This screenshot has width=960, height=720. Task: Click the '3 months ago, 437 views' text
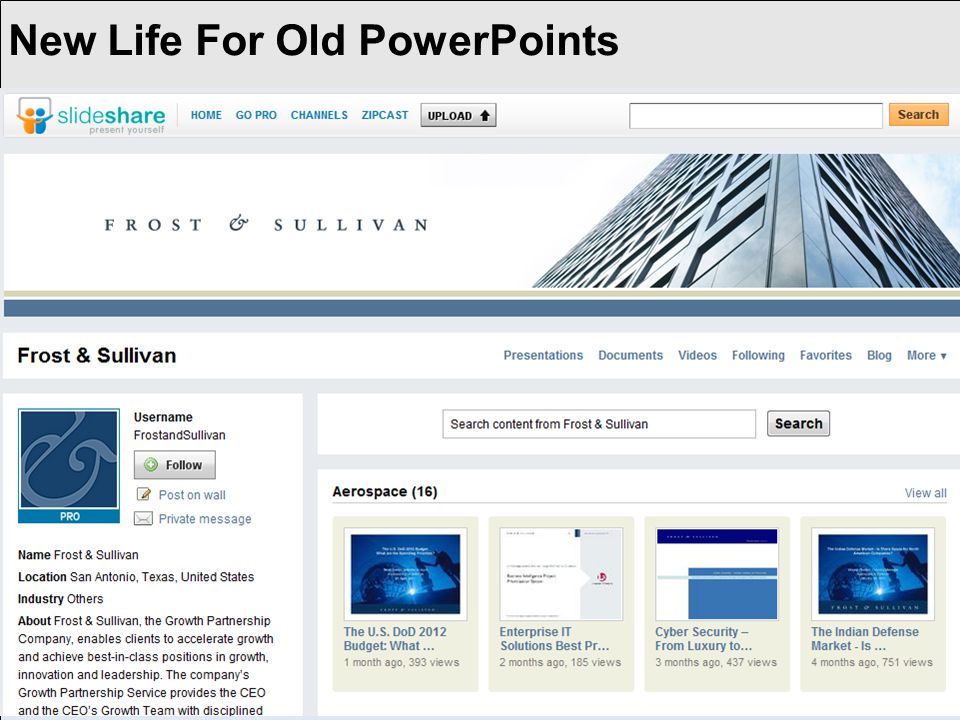pos(716,662)
